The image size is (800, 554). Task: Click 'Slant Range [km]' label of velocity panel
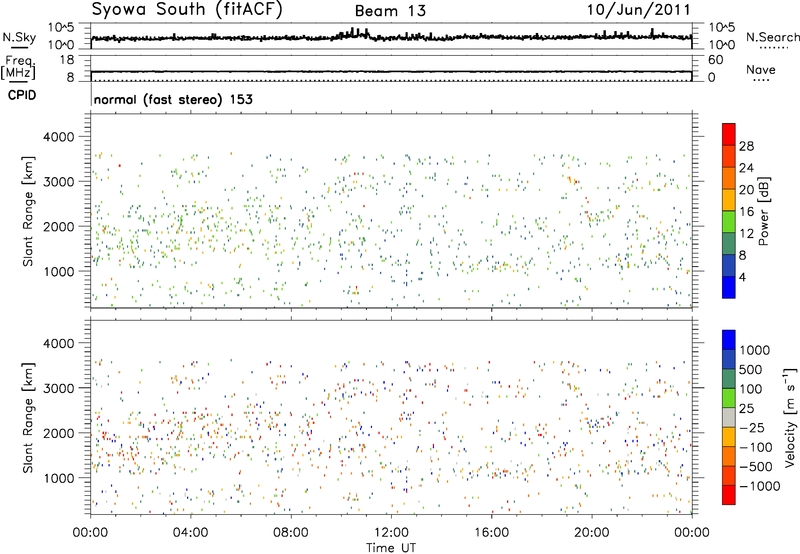click(28, 417)
